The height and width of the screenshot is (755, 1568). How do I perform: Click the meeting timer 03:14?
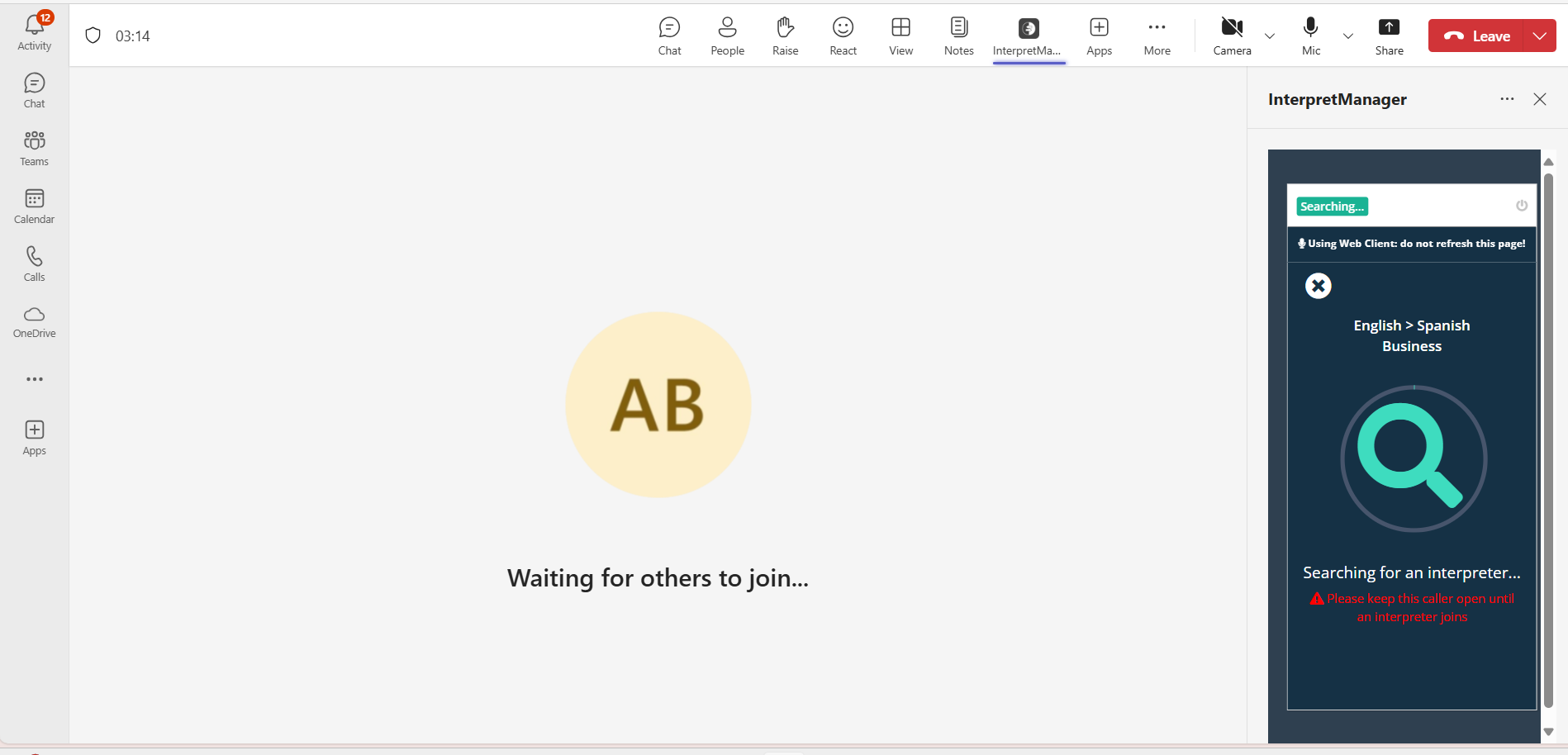pyautogui.click(x=133, y=36)
